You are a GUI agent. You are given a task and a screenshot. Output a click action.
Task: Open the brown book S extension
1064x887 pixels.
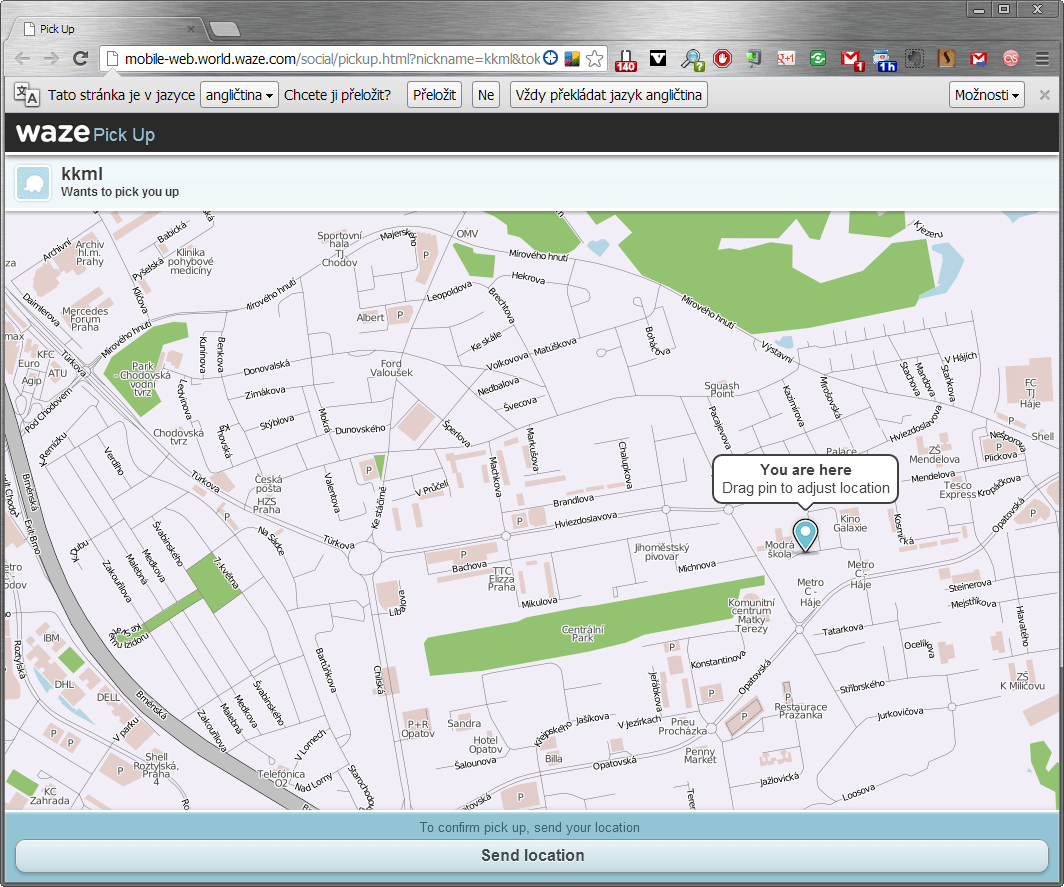946,58
